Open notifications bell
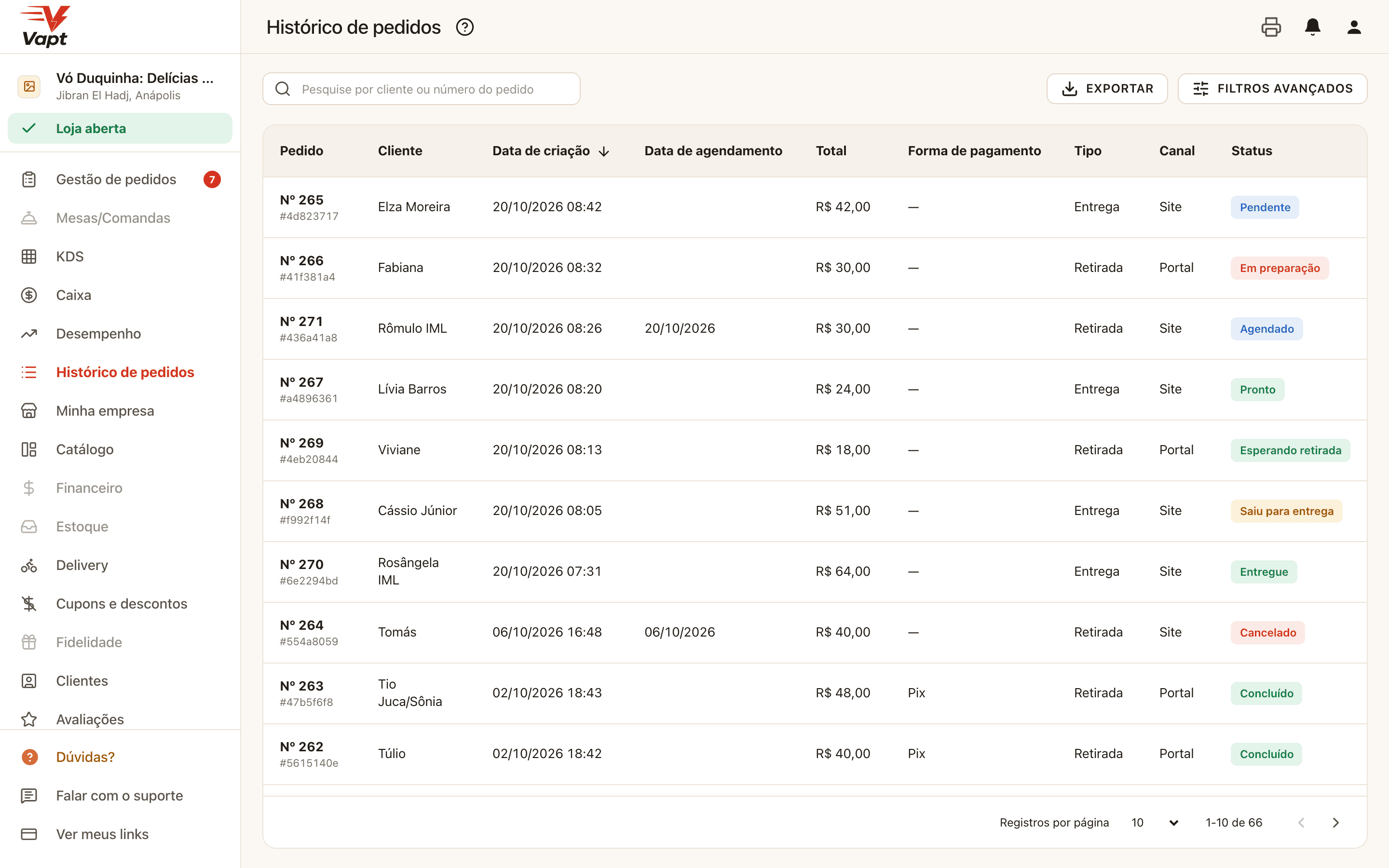The image size is (1389, 868). (x=1313, y=27)
